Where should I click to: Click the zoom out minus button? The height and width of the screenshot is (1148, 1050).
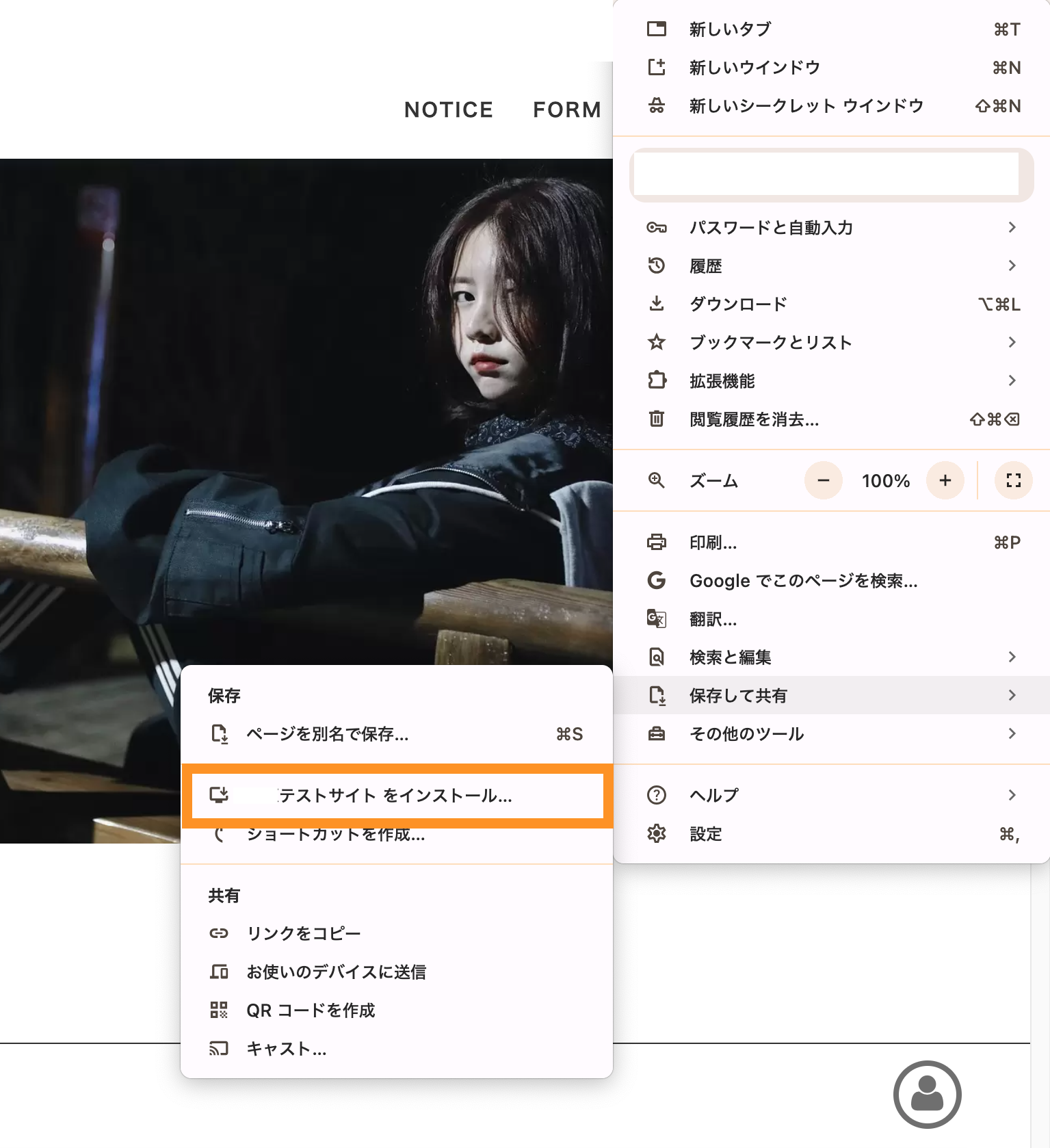tap(823, 480)
